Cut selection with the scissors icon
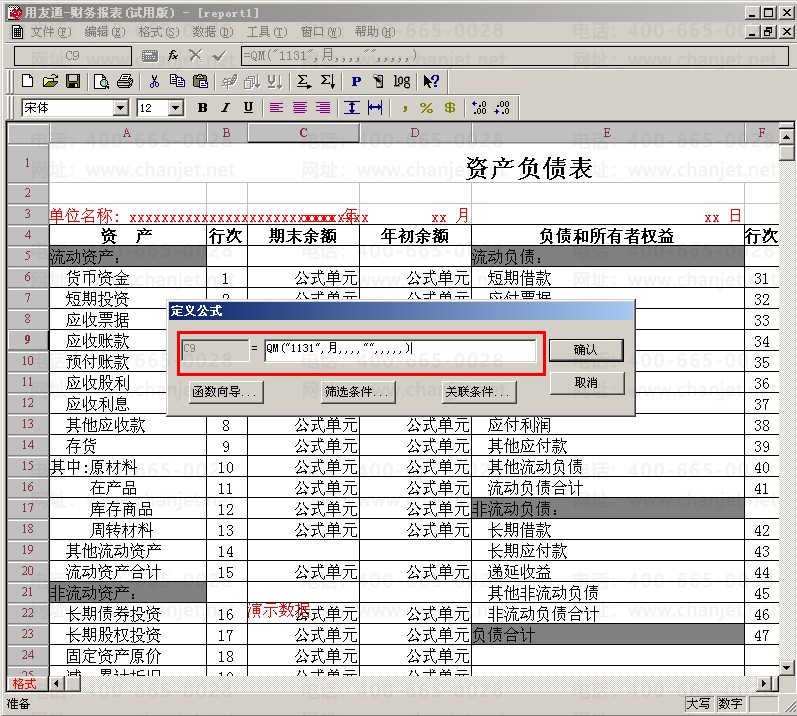797x716 pixels. pos(154,81)
